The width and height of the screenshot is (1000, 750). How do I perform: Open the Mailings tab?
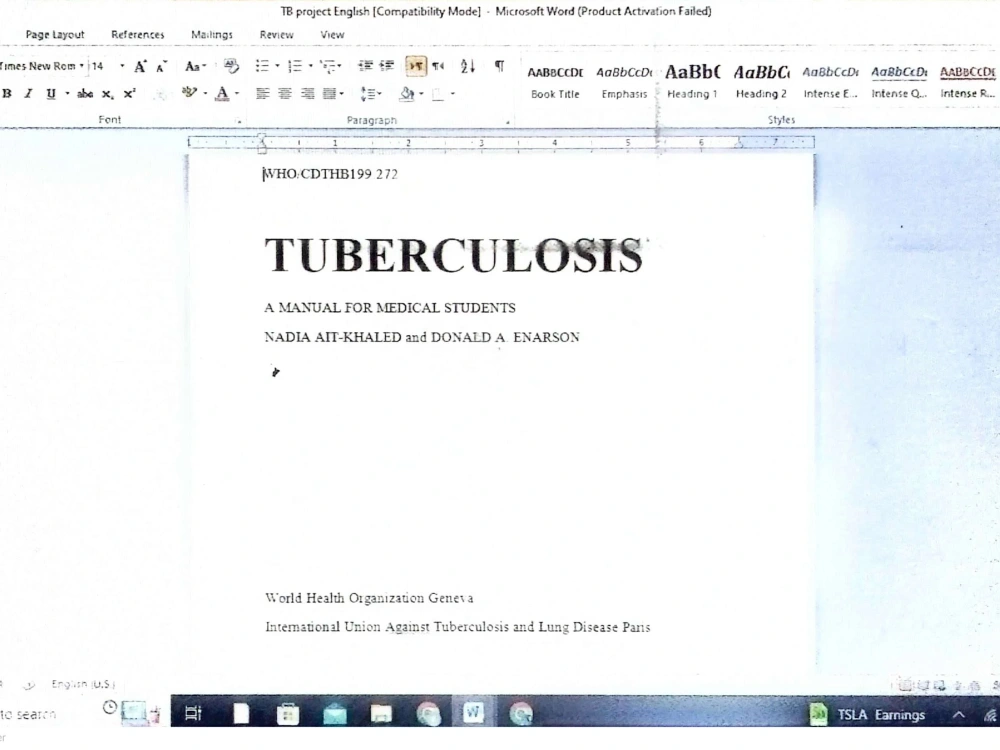coord(212,34)
